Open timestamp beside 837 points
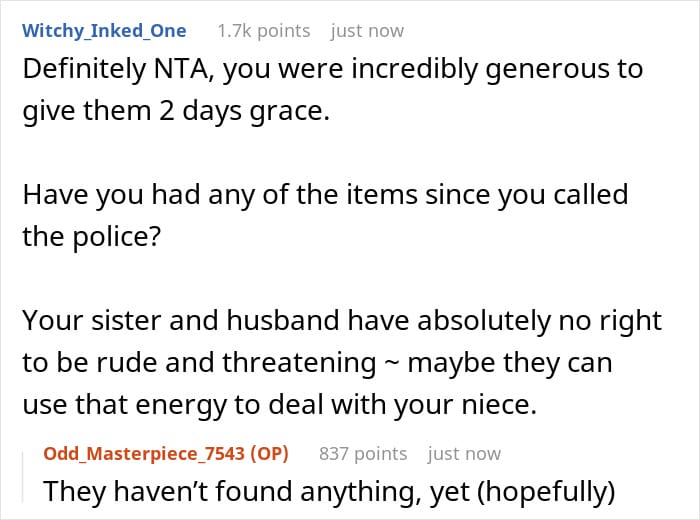 pyautogui.click(x=464, y=453)
